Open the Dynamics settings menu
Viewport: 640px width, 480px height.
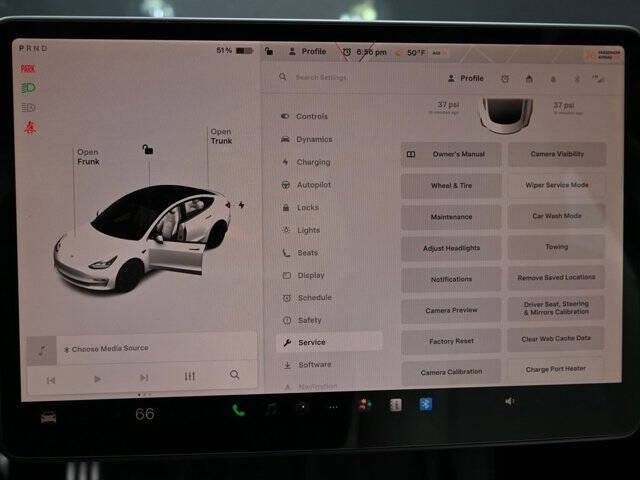pos(307,139)
